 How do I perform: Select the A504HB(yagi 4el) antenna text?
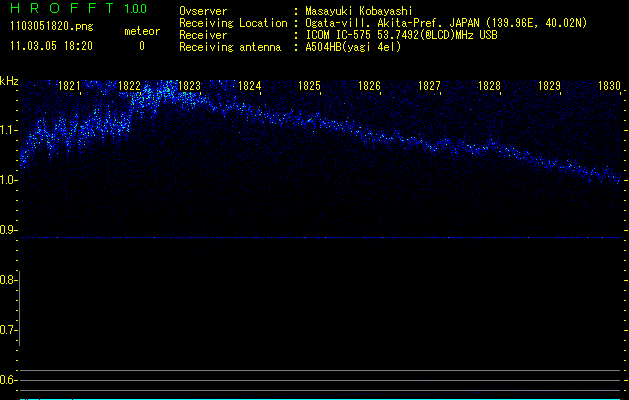[353, 47]
